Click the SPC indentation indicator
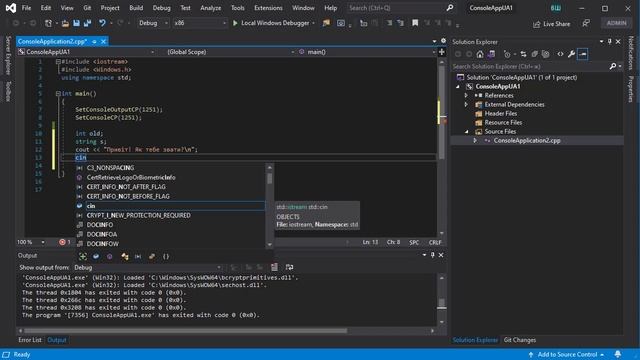 pos(414,242)
